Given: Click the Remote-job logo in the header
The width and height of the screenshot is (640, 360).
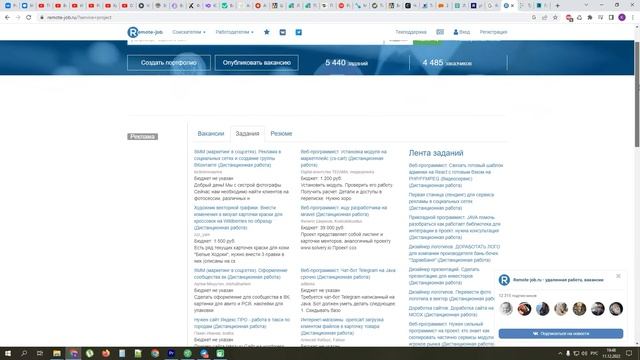Looking at the screenshot, I should pyautogui.click(x=145, y=32).
